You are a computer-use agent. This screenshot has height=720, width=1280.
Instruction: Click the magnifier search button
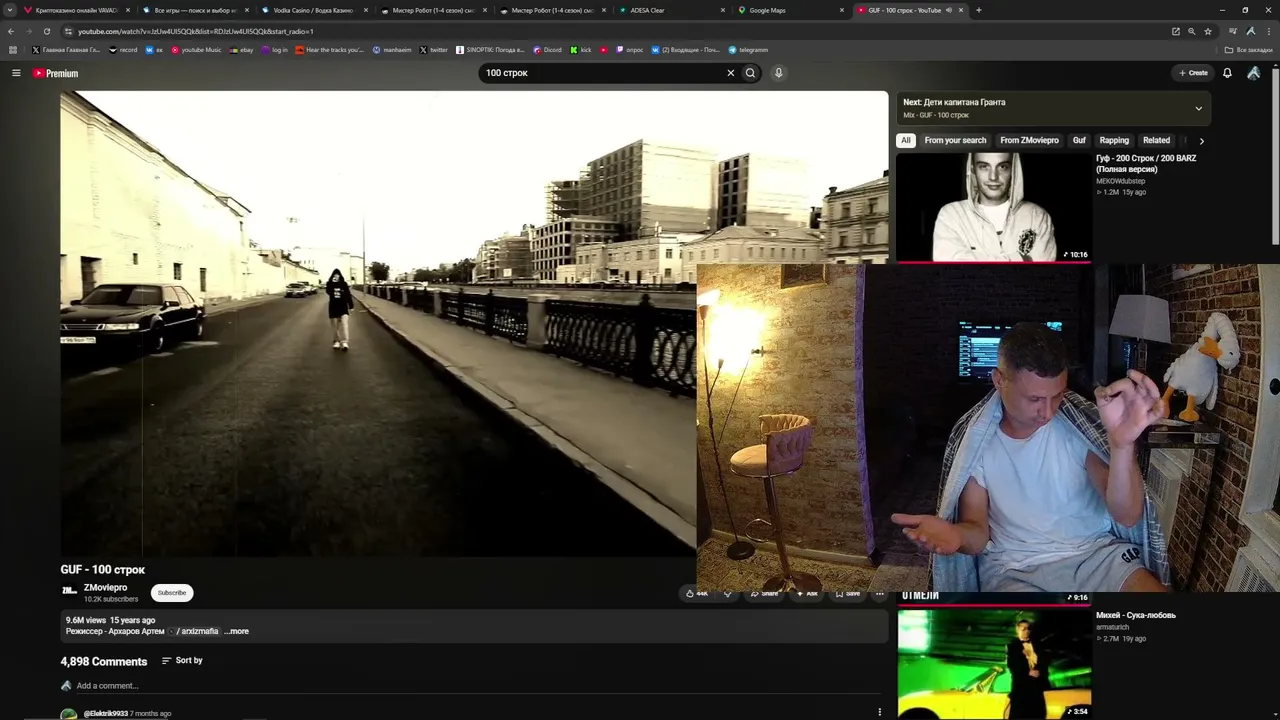(x=750, y=73)
